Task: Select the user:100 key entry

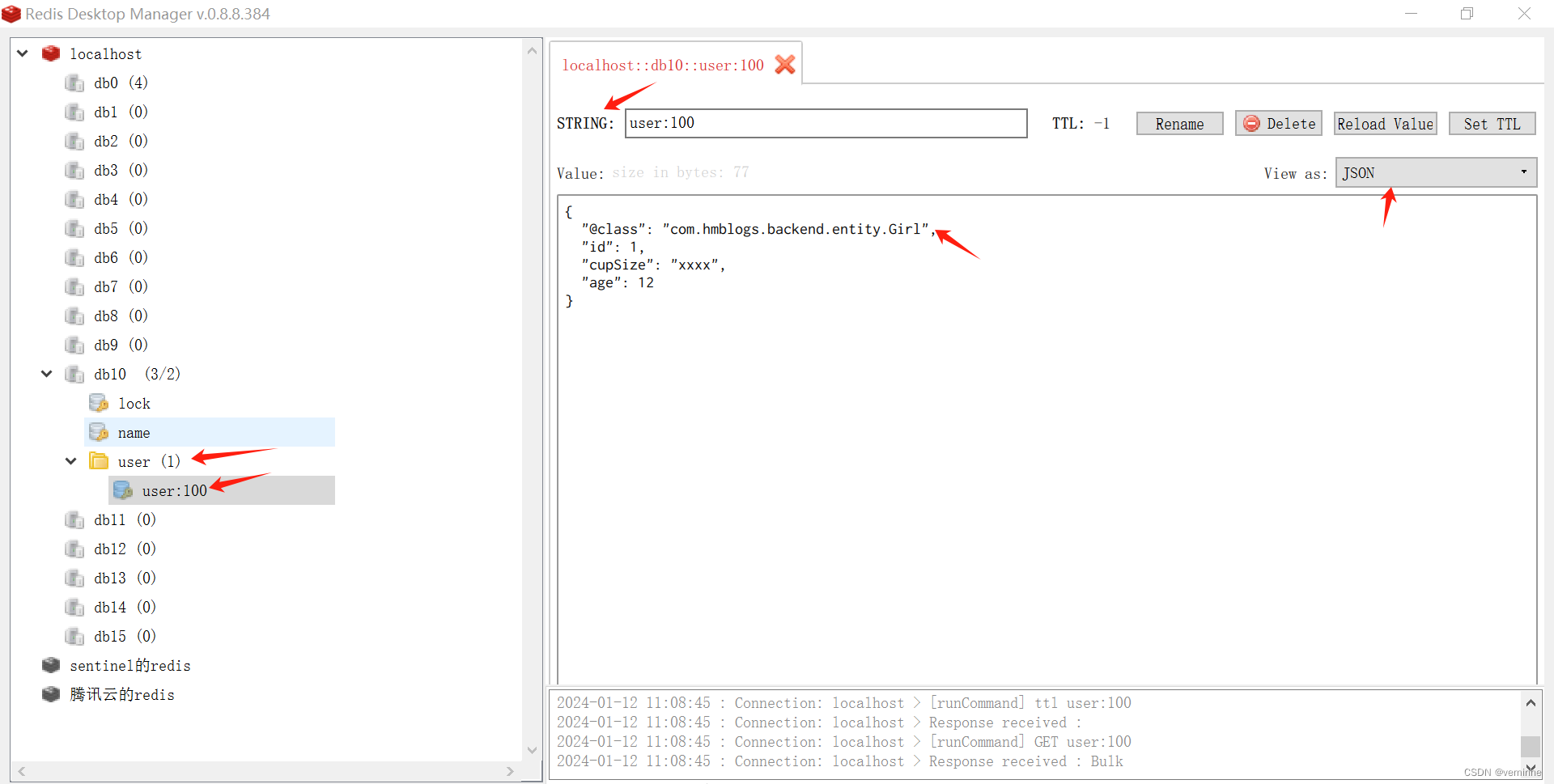Action: click(x=174, y=490)
